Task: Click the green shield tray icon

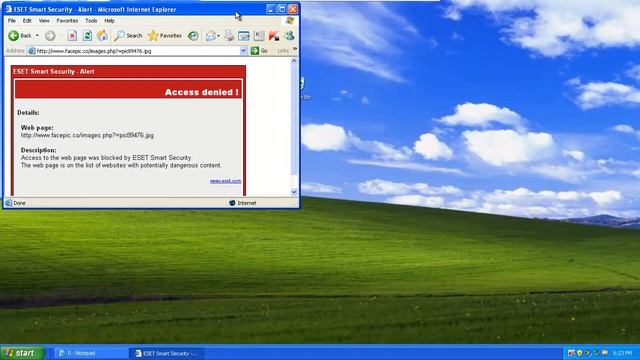Action: coord(596,353)
